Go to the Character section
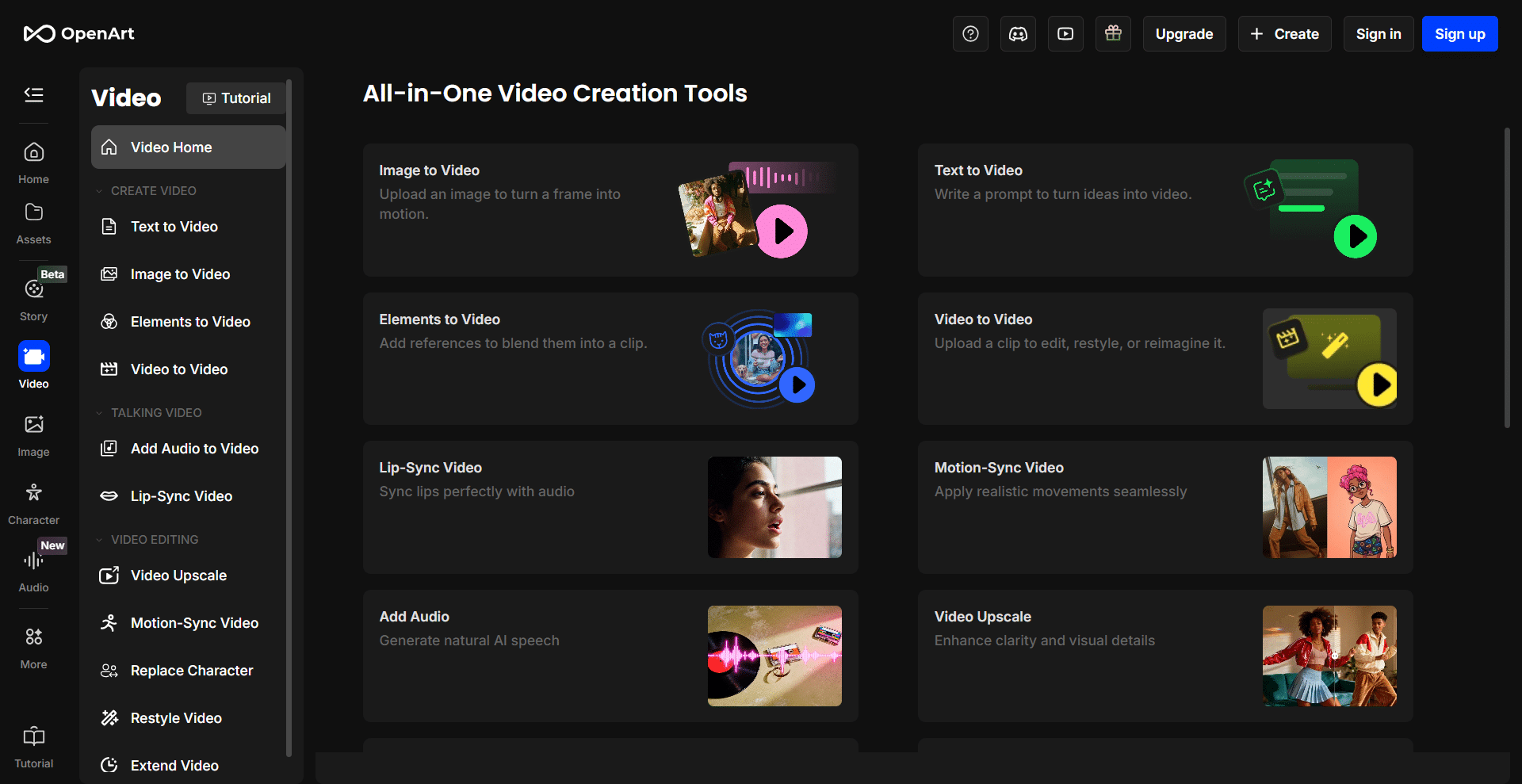 [33, 503]
